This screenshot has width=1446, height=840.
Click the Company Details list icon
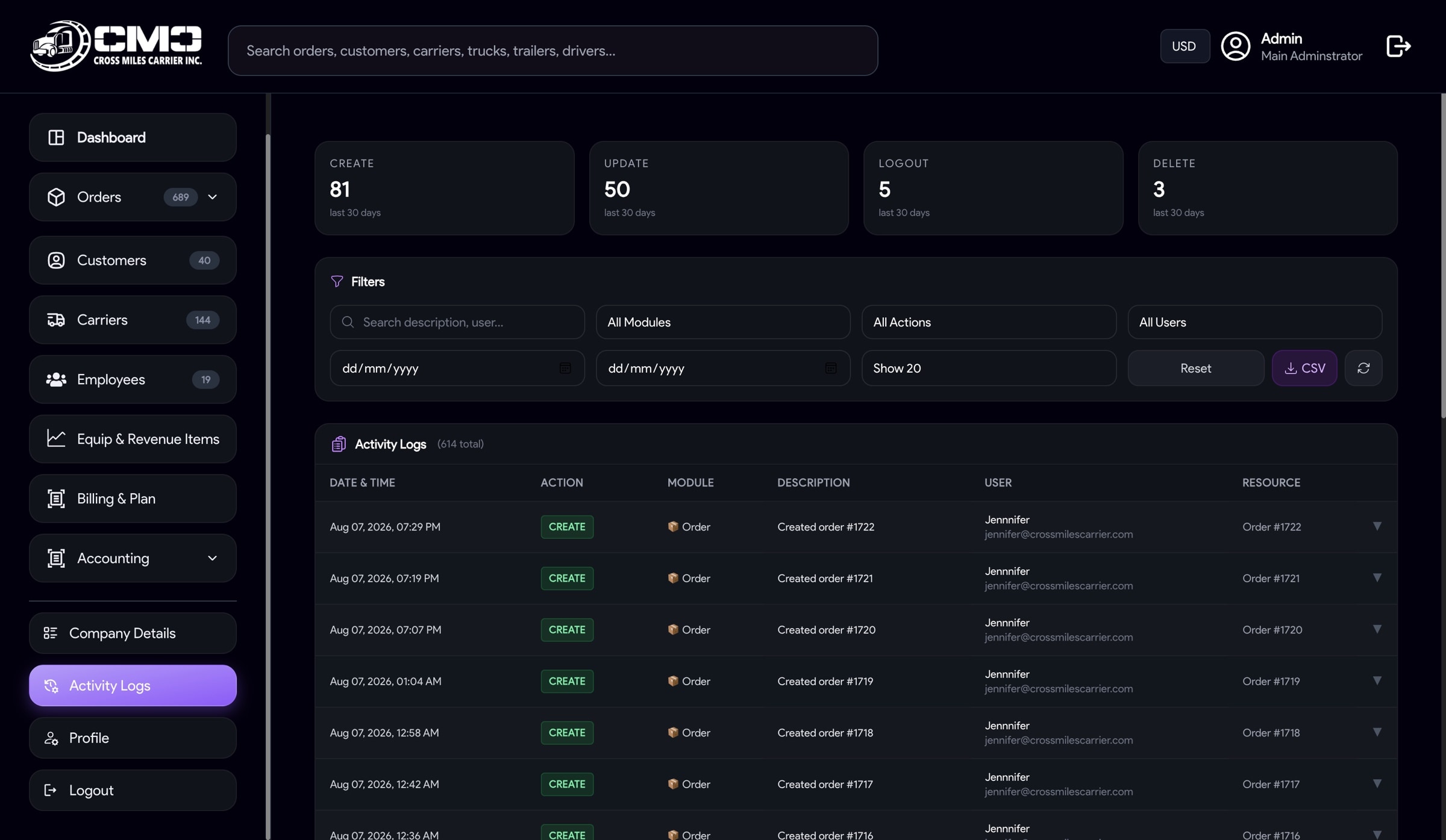pyautogui.click(x=51, y=633)
